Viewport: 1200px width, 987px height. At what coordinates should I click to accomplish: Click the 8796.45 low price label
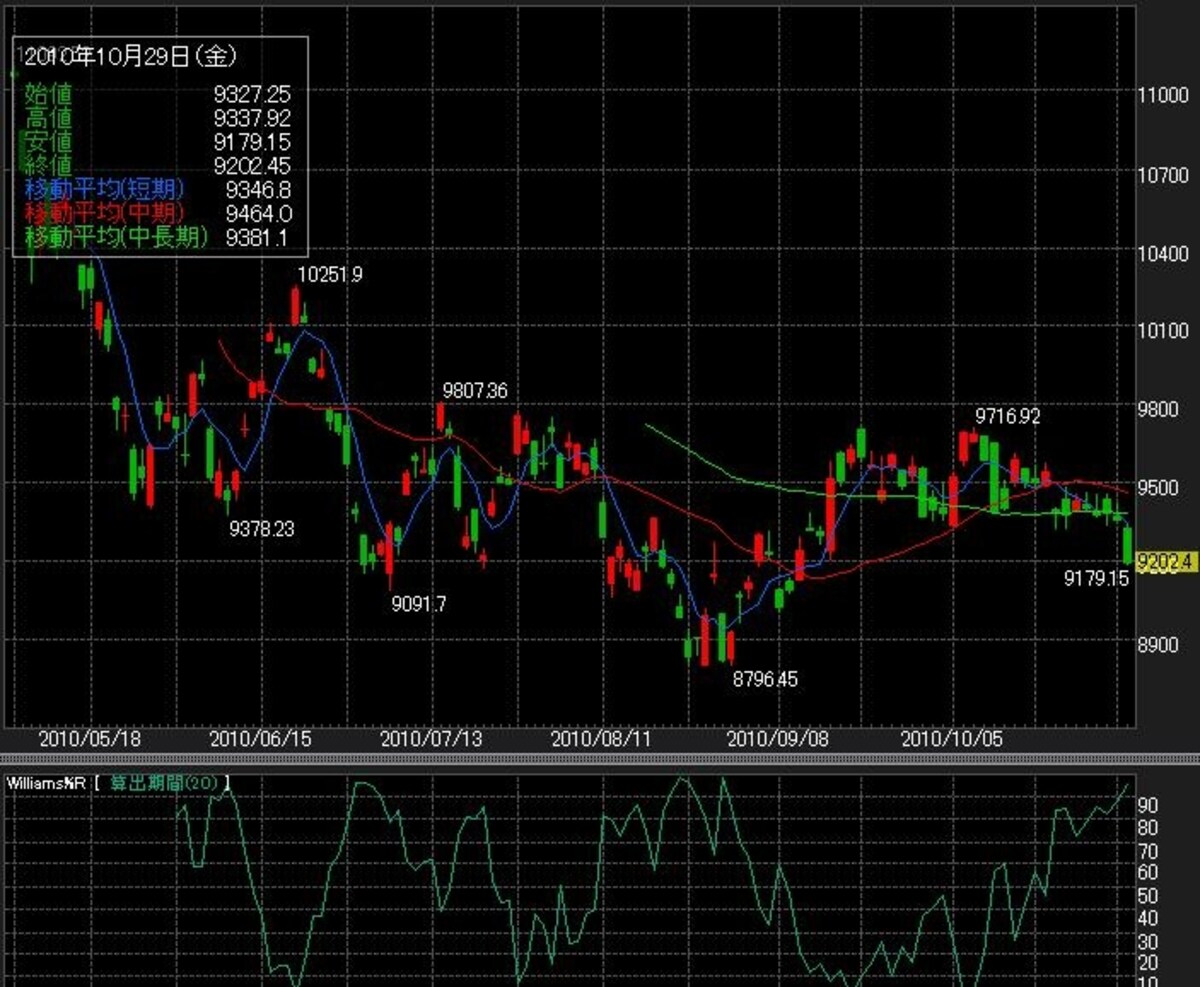click(765, 679)
